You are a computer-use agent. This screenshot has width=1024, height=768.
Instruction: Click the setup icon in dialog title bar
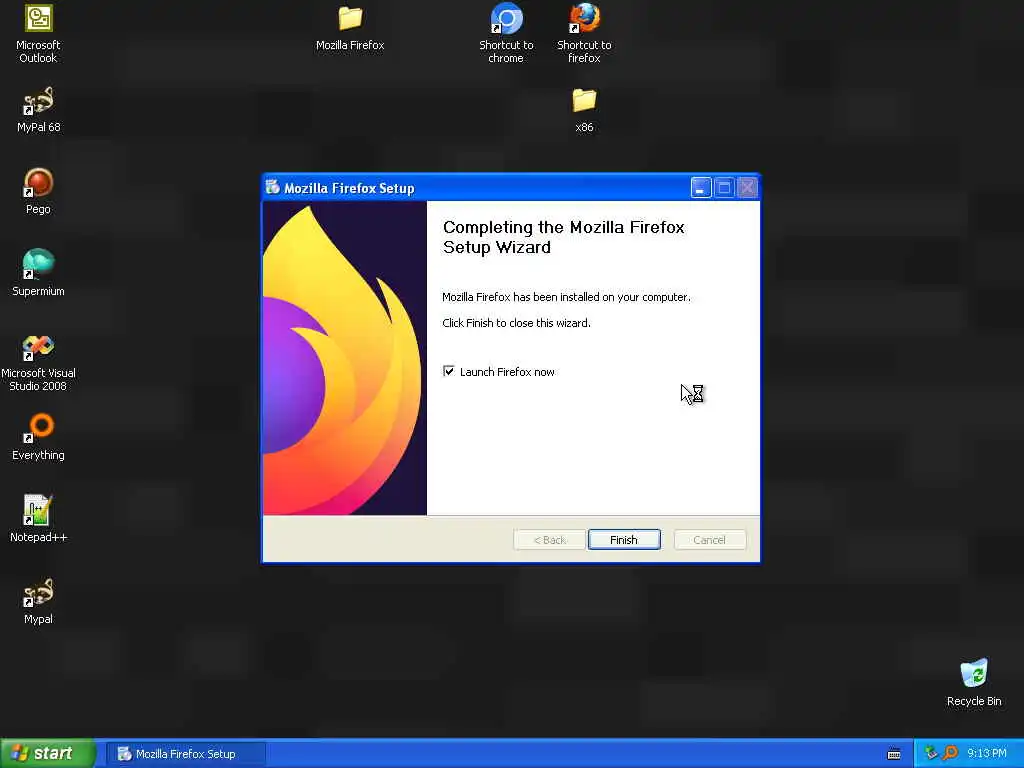[x=272, y=187]
